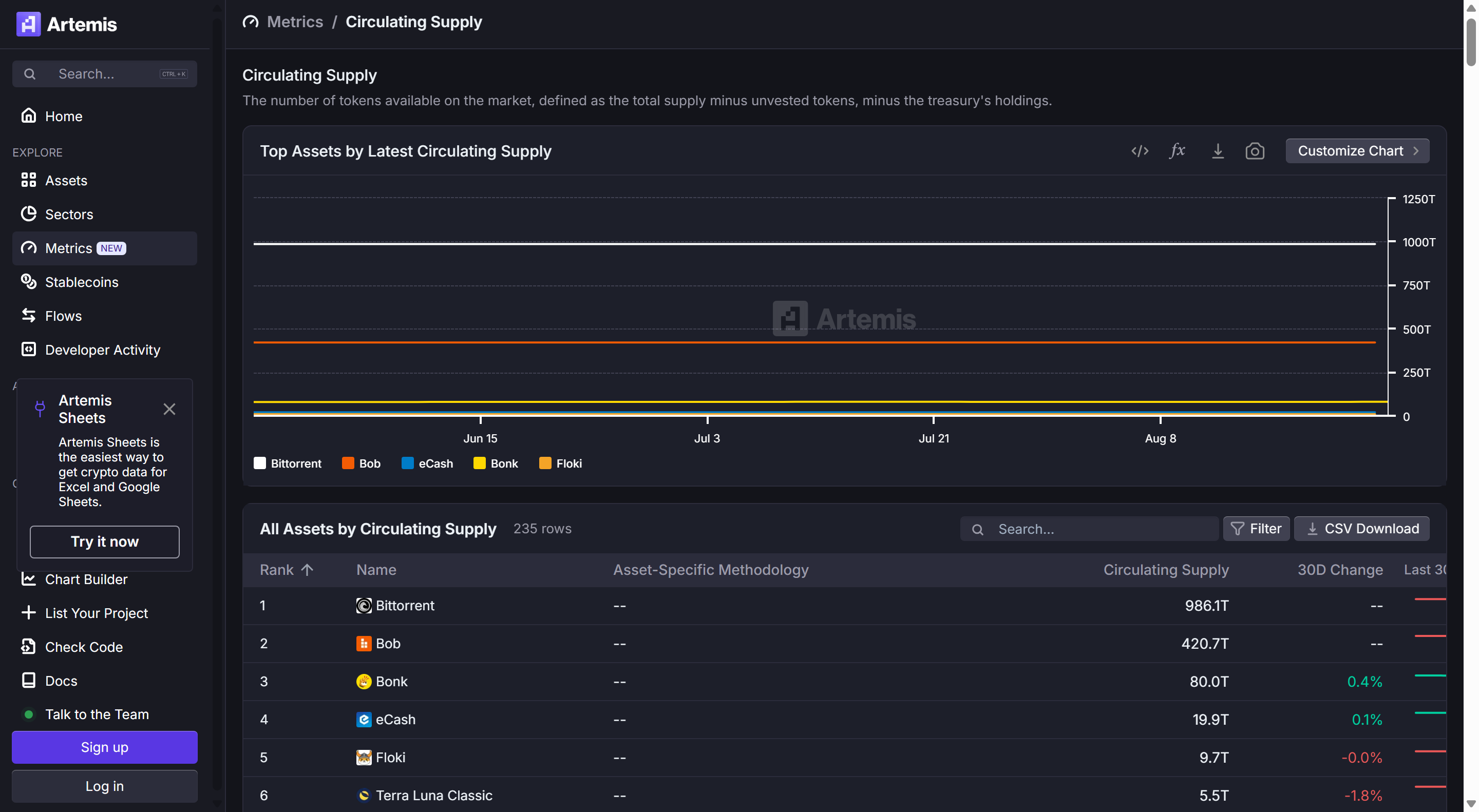1479x812 pixels.
Task: Go to Metrics breadcrumb link
Action: coord(295,22)
